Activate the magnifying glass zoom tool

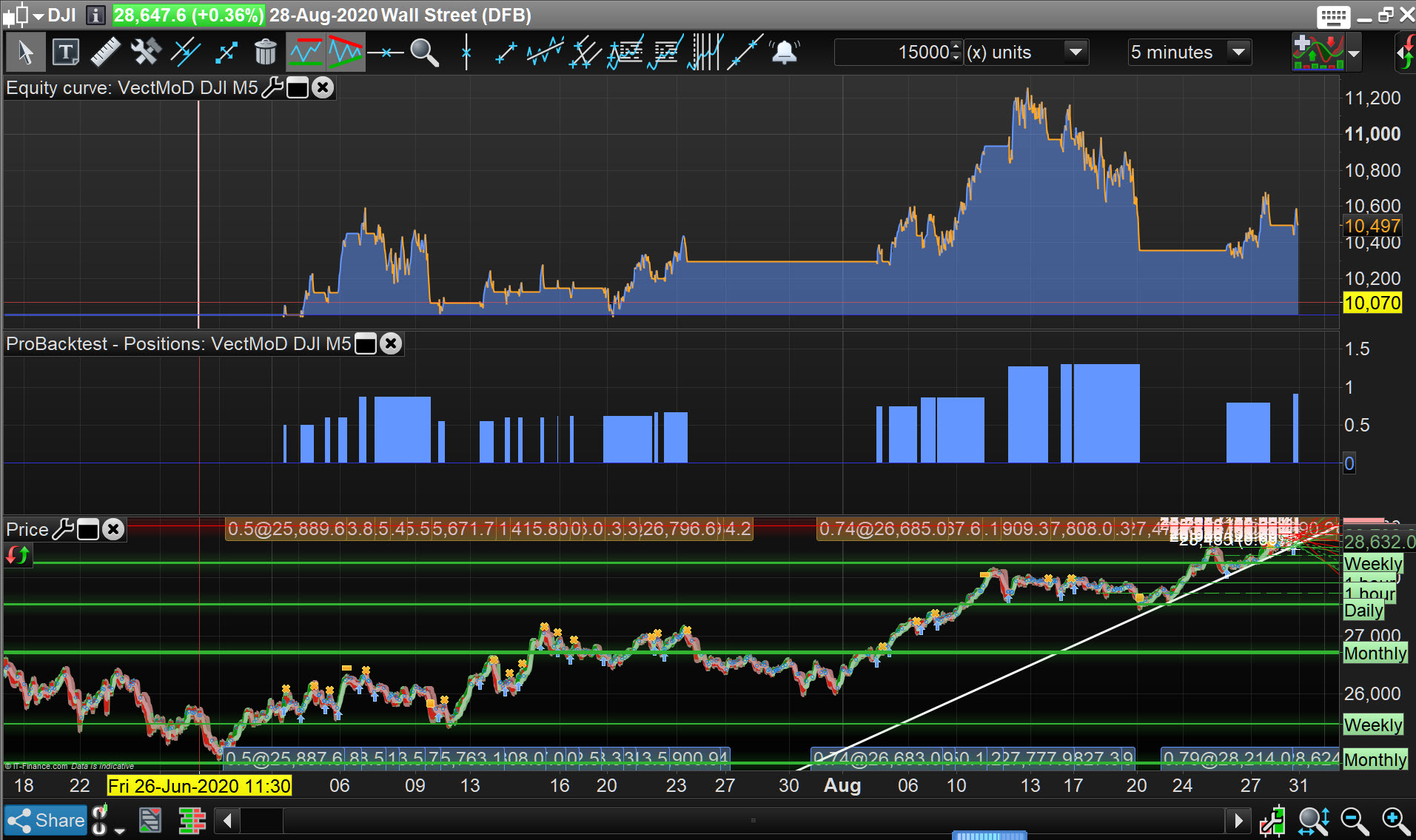click(x=425, y=53)
